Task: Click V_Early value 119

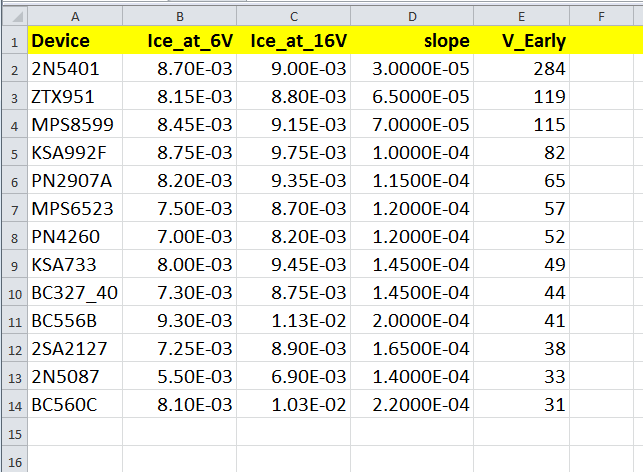Action: pos(522,96)
